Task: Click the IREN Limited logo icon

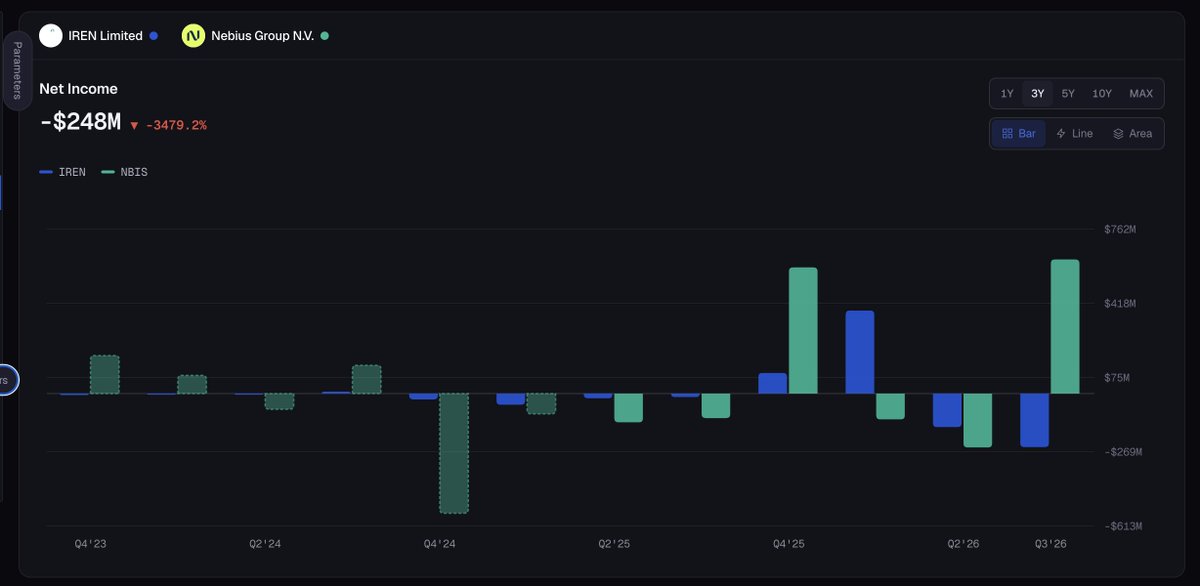Action: click(x=50, y=35)
